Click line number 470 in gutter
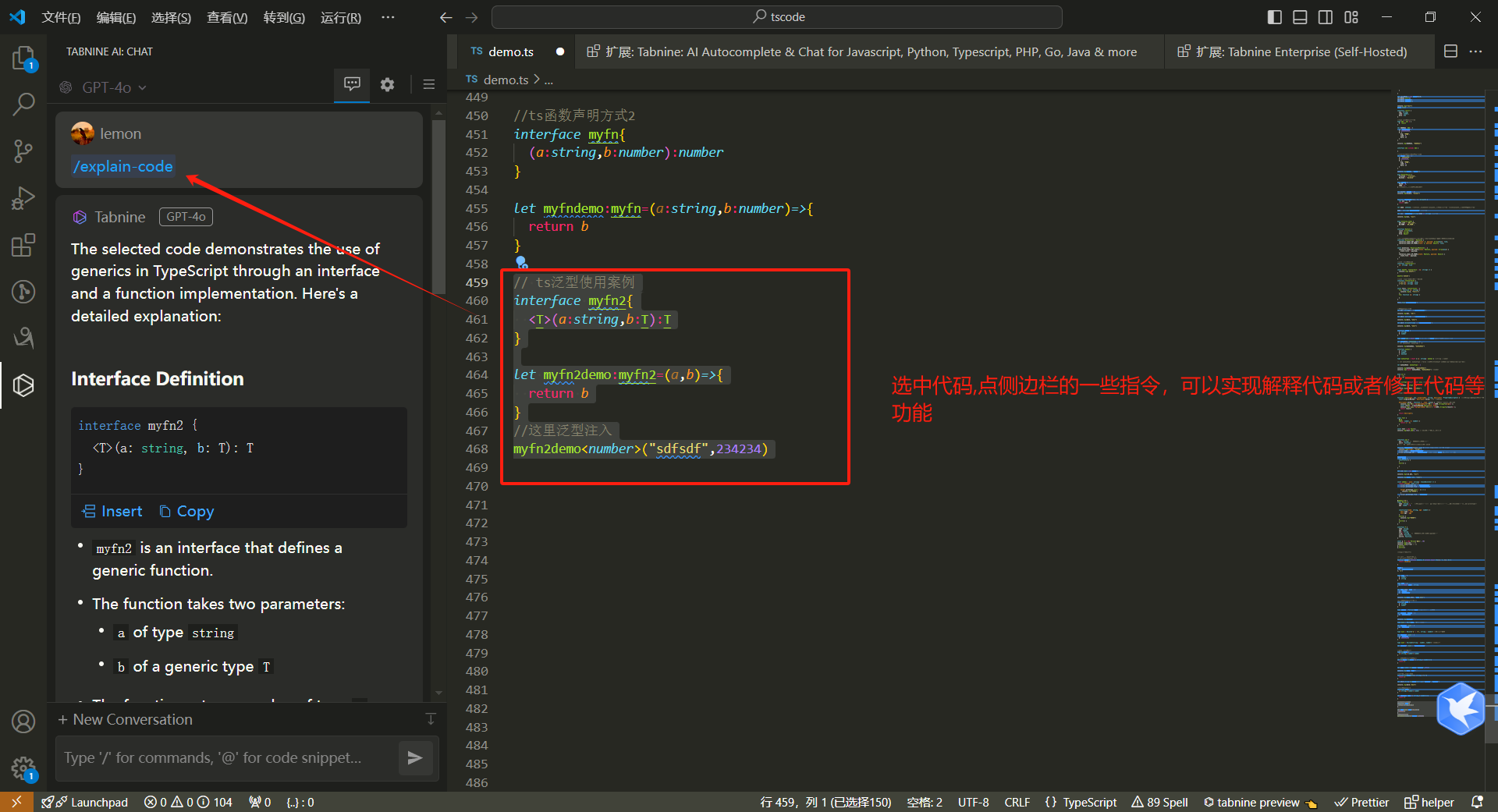This screenshot has height=812, width=1498. 477,487
